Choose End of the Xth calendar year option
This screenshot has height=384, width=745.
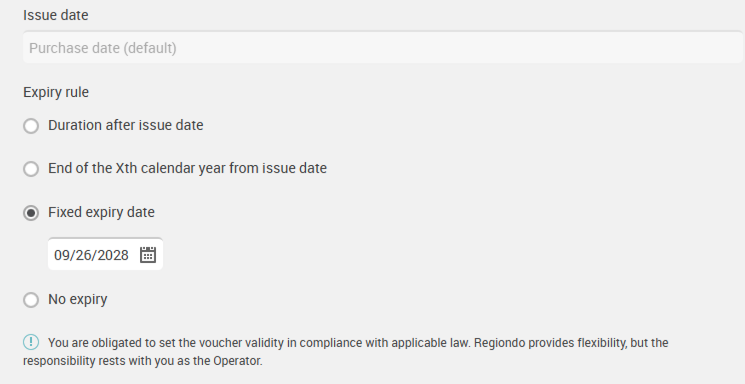coord(31,169)
